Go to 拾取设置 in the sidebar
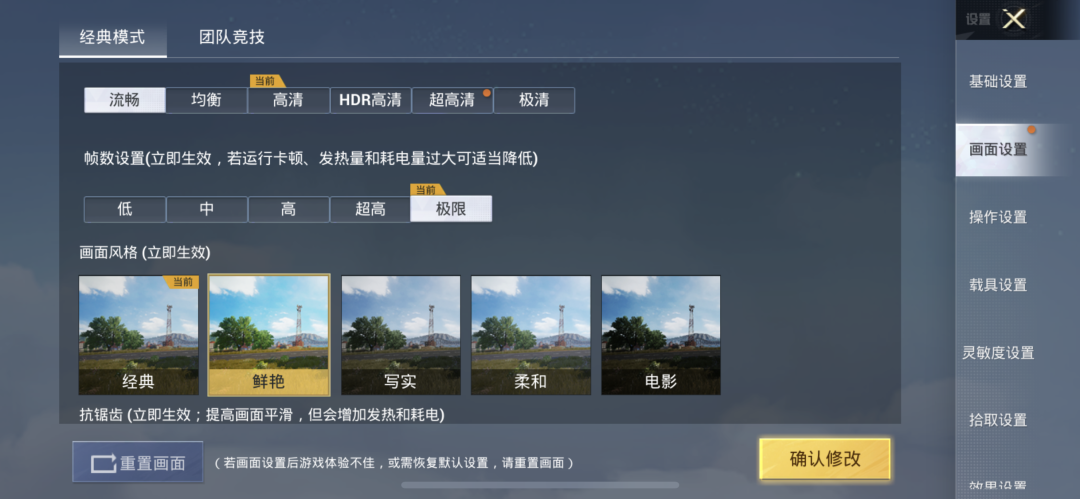This screenshot has height=499, width=1080. 998,420
